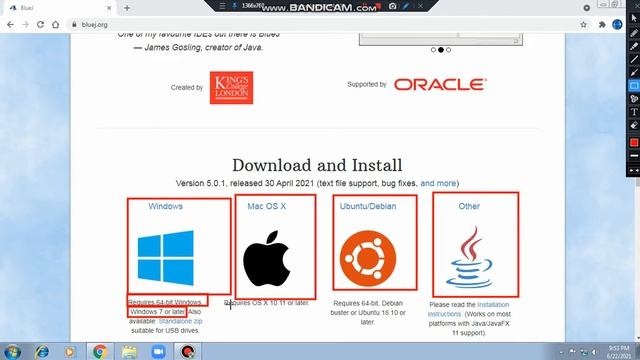Open File Explorer from taskbar

[129, 352]
